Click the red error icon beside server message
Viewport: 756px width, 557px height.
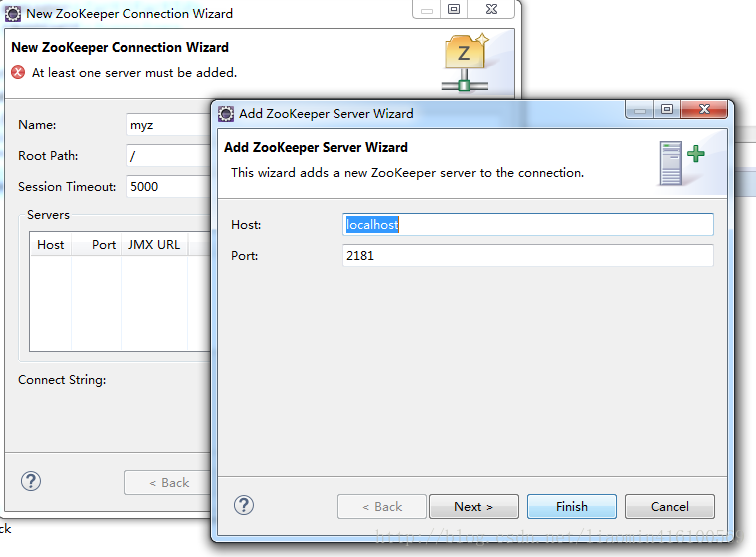click(x=18, y=72)
